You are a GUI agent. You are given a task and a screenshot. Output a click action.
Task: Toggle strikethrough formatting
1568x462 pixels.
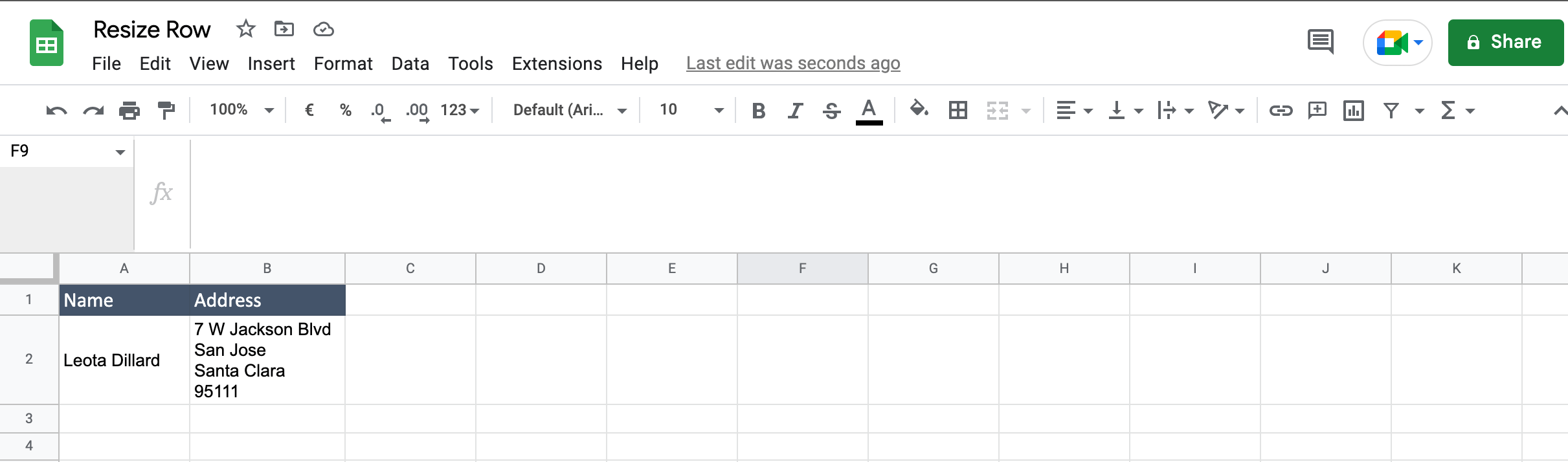[x=832, y=110]
